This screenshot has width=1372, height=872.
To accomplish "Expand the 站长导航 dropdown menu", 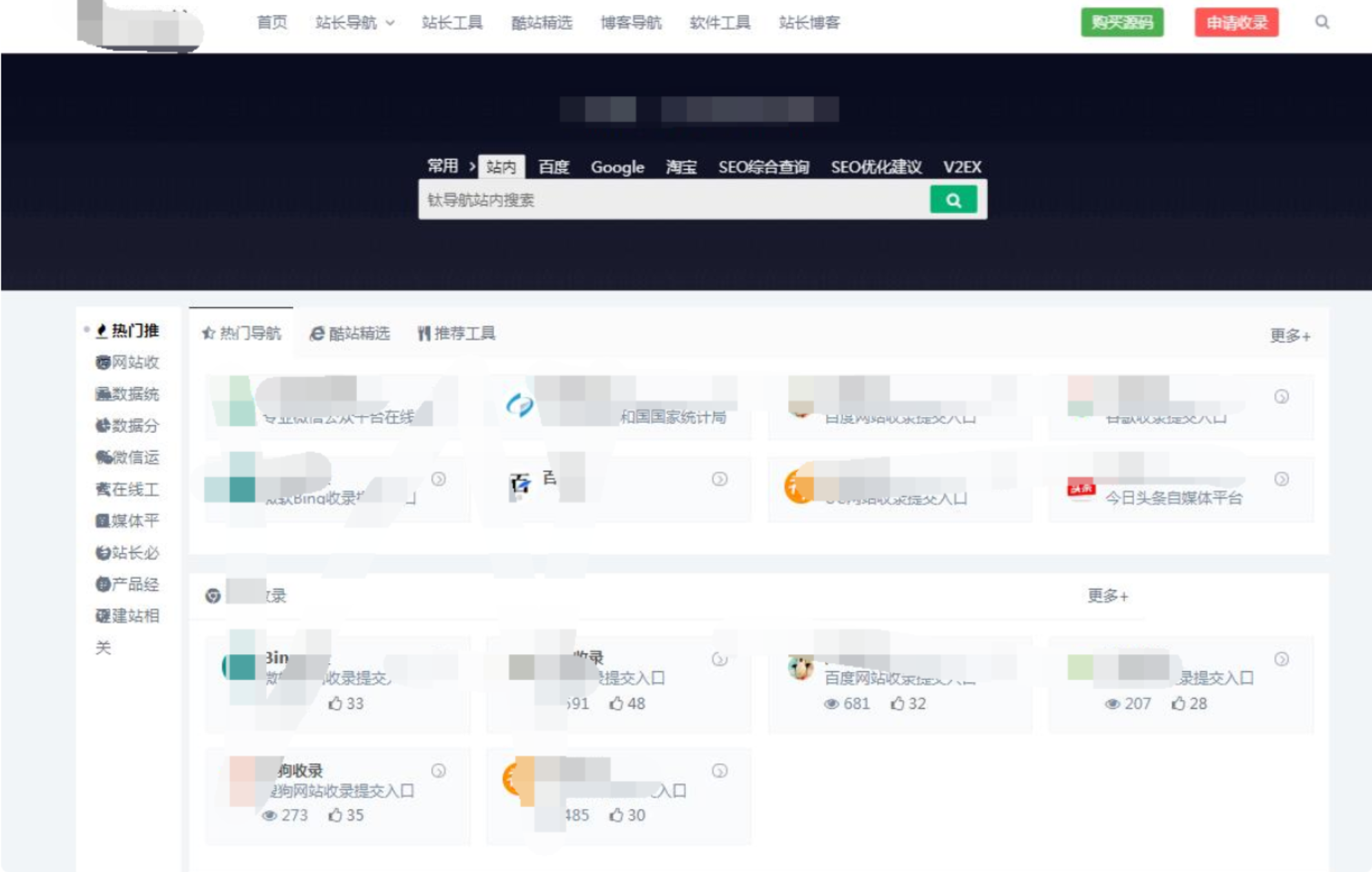I will tap(352, 23).
